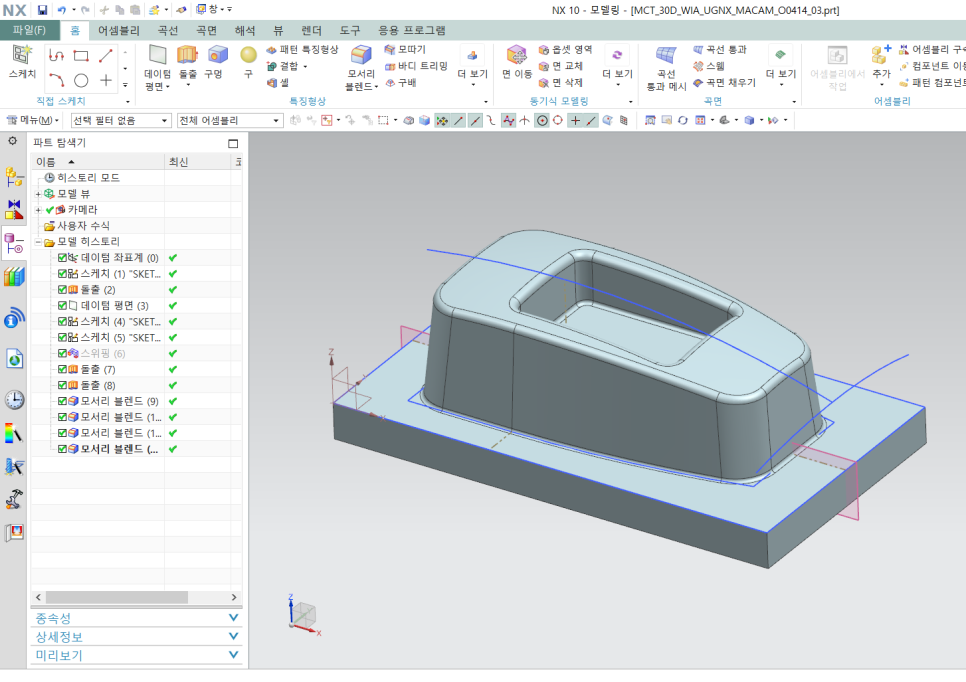Viewport: 966px width, 682px height.
Task: Open the 전체 어셈블리 scope dropdown
Action: 230,121
